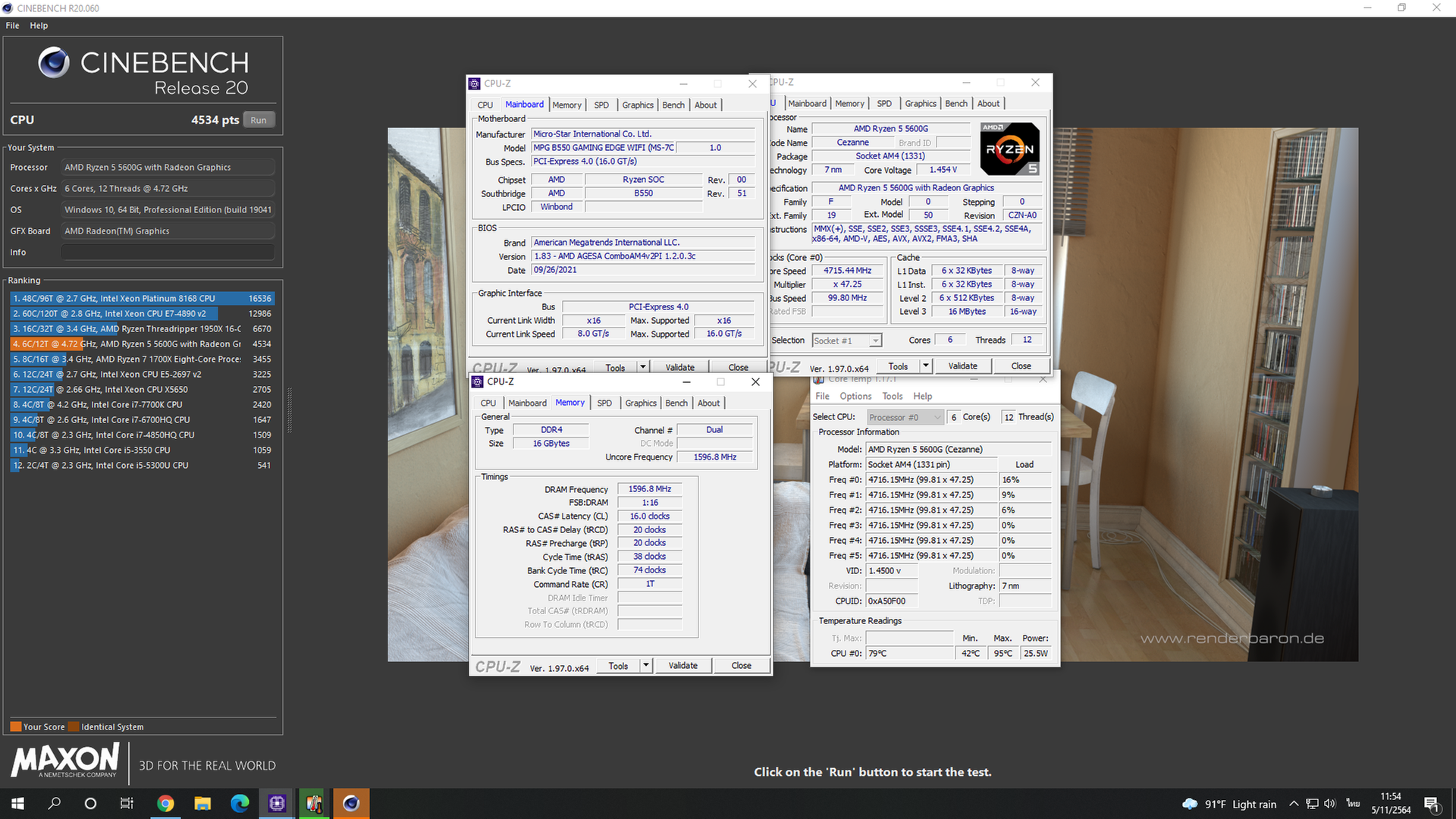Switch to CPU-Z taskbar icon
1456x819 pixels.
click(x=277, y=803)
